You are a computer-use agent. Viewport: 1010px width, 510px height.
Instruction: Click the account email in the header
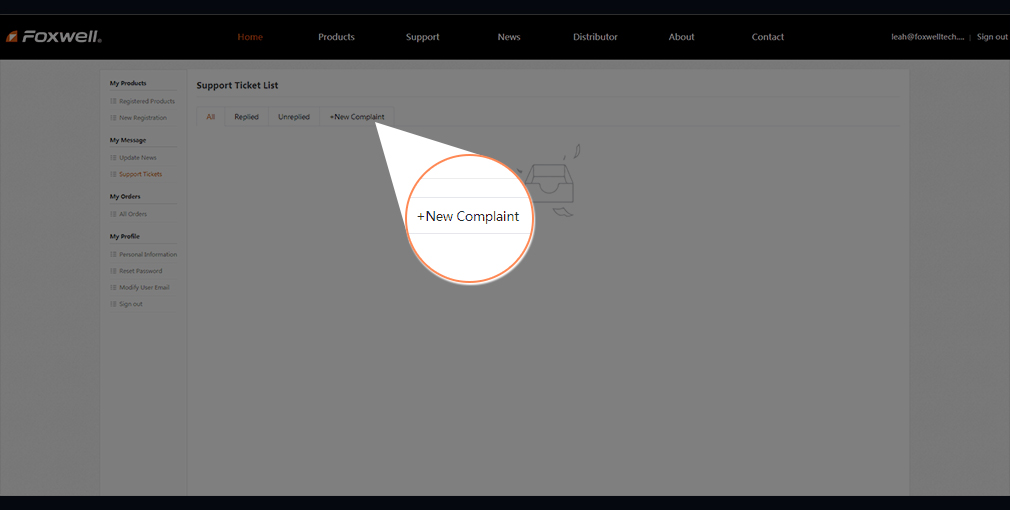coord(927,37)
